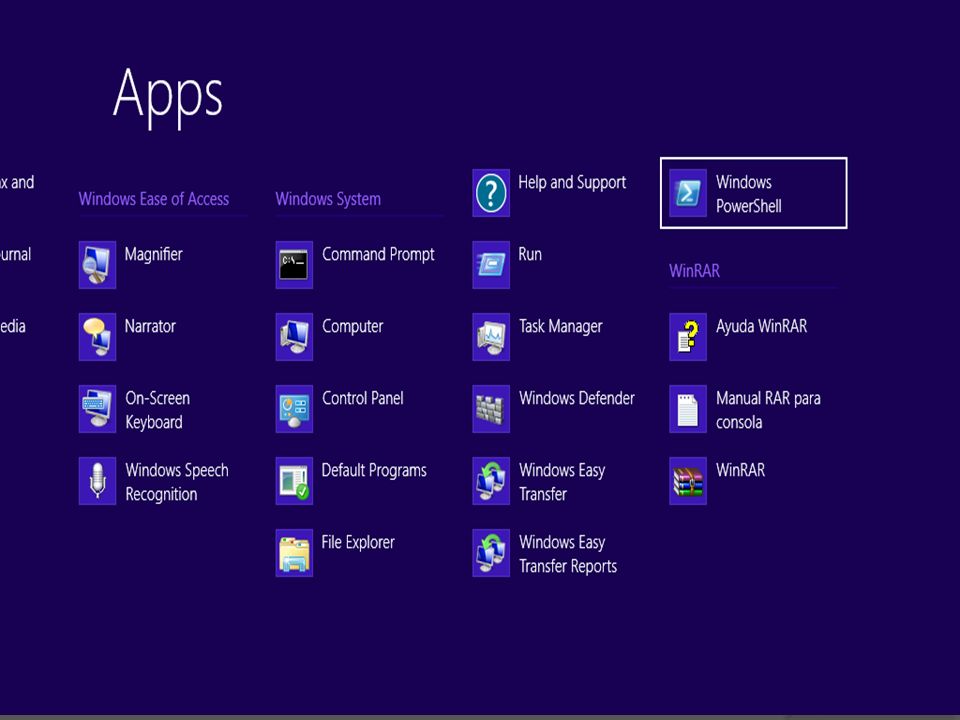Open File Explorer icon
The width and height of the screenshot is (960, 720).
tap(294, 552)
